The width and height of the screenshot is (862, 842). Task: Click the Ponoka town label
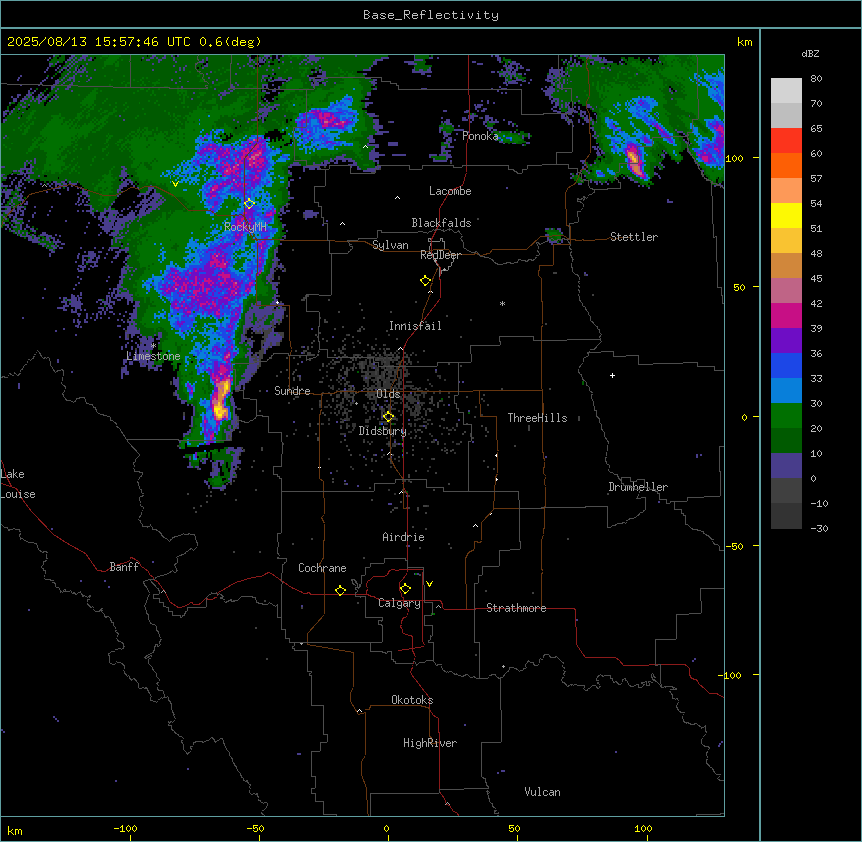pyautogui.click(x=480, y=136)
